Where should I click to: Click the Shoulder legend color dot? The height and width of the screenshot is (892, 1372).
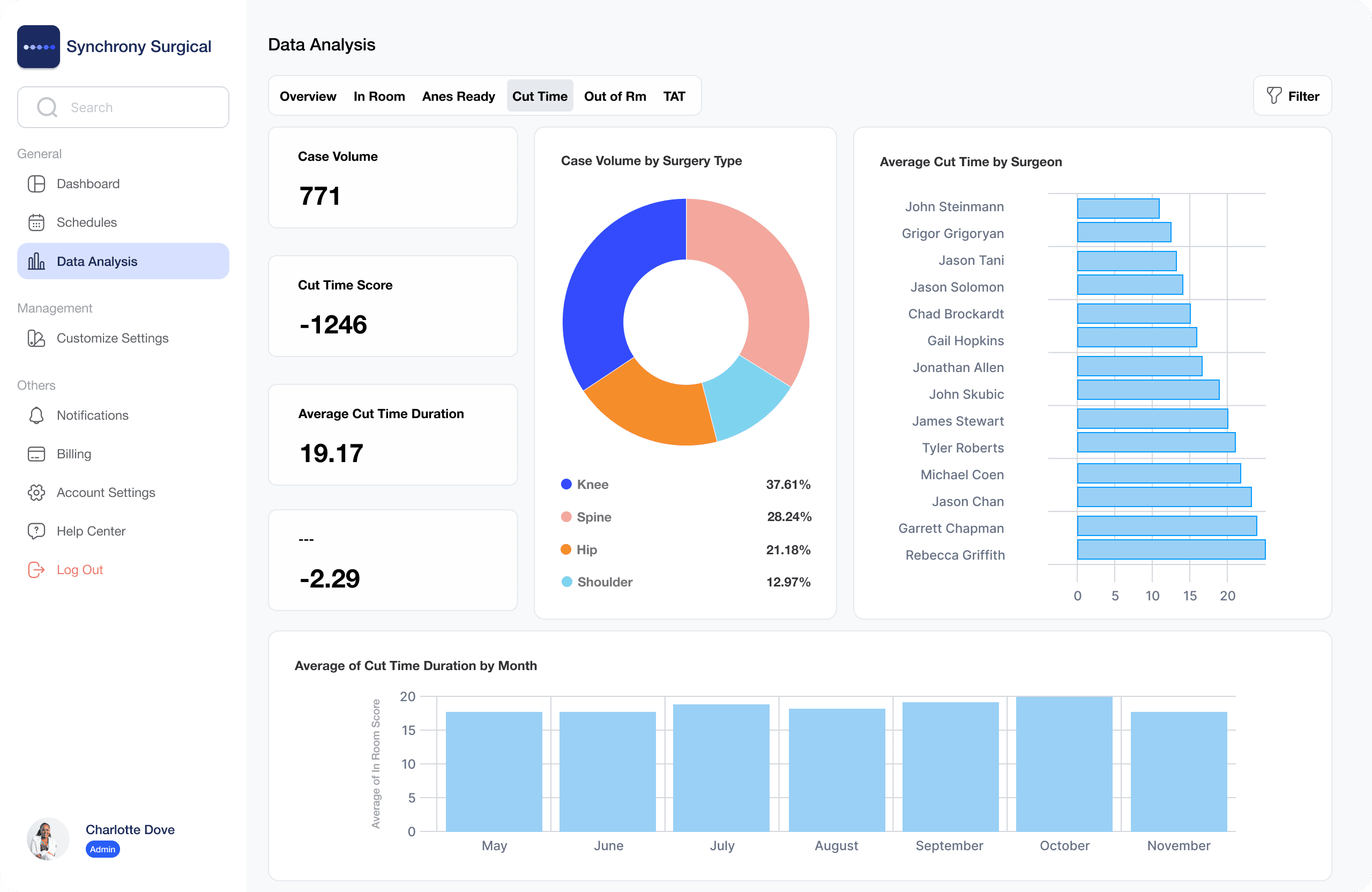566,582
